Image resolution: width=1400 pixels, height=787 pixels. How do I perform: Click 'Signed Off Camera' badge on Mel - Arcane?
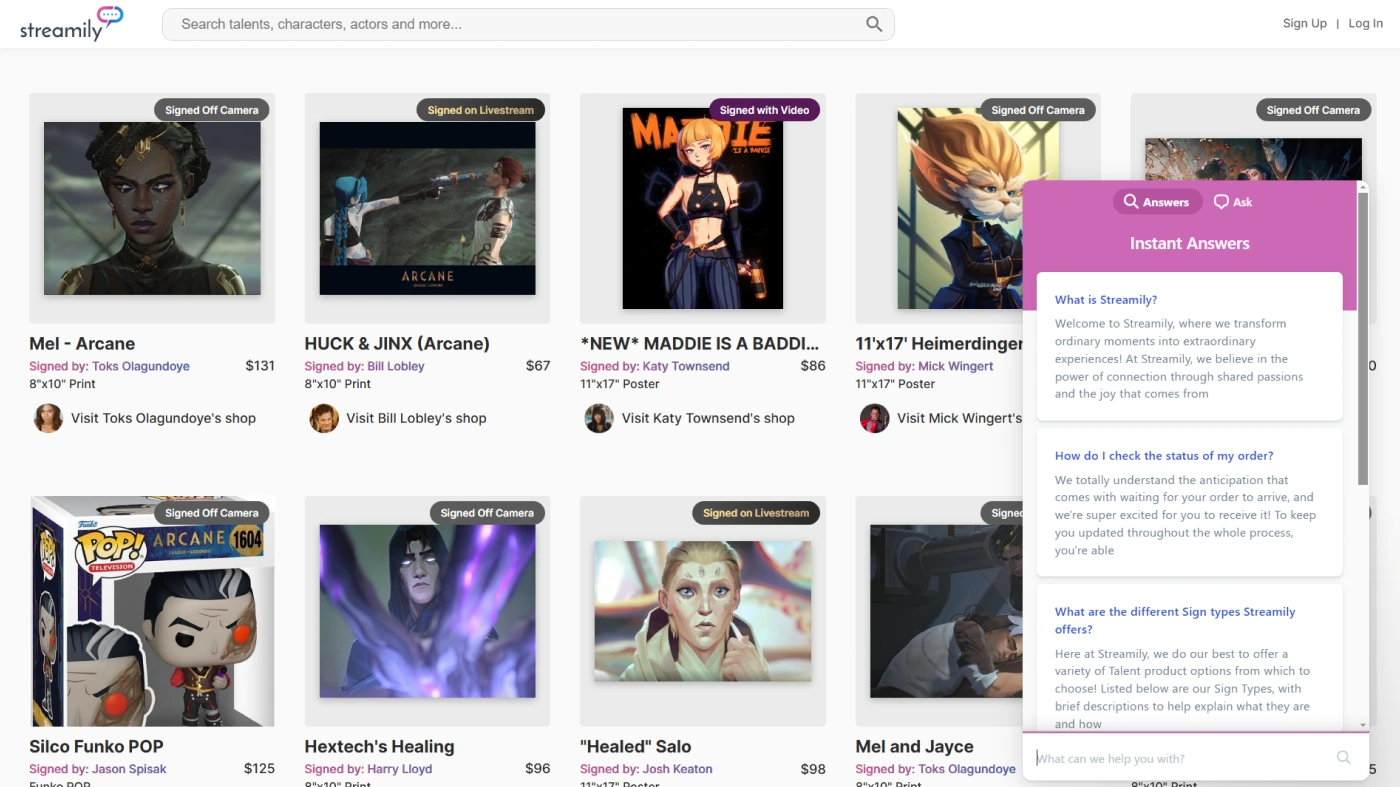pyautogui.click(x=212, y=110)
